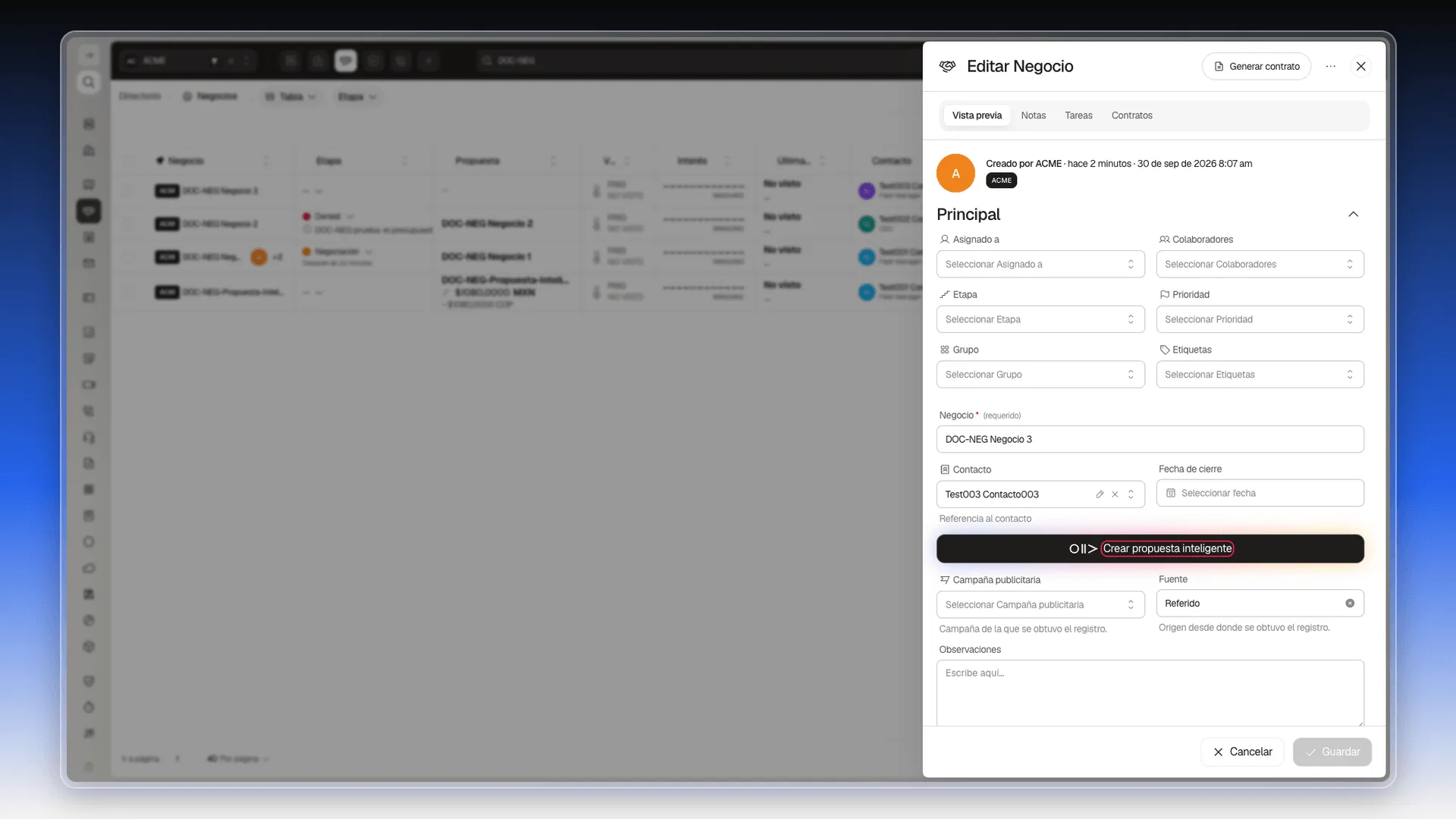Open the Seleccionar Etiquetas dropdown
This screenshot has width=1456, height=819.
(1260, 375)
